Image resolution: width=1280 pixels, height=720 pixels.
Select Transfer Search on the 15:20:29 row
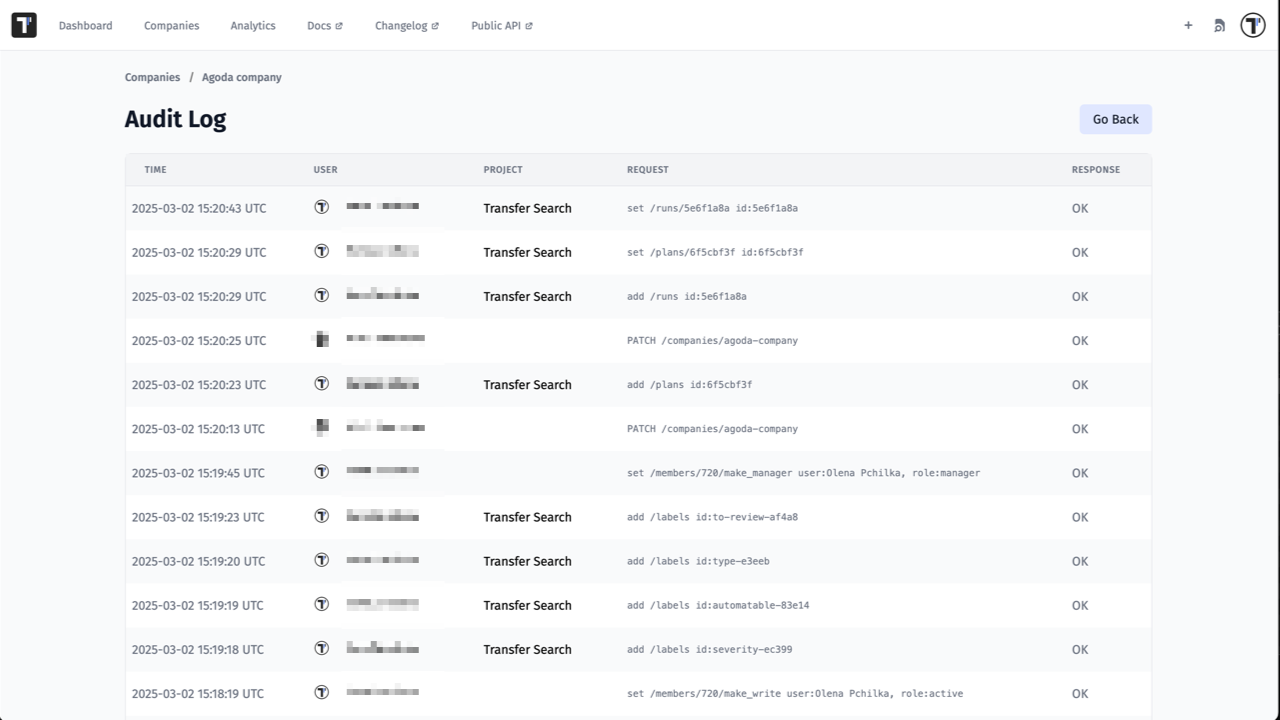(527, 252)
